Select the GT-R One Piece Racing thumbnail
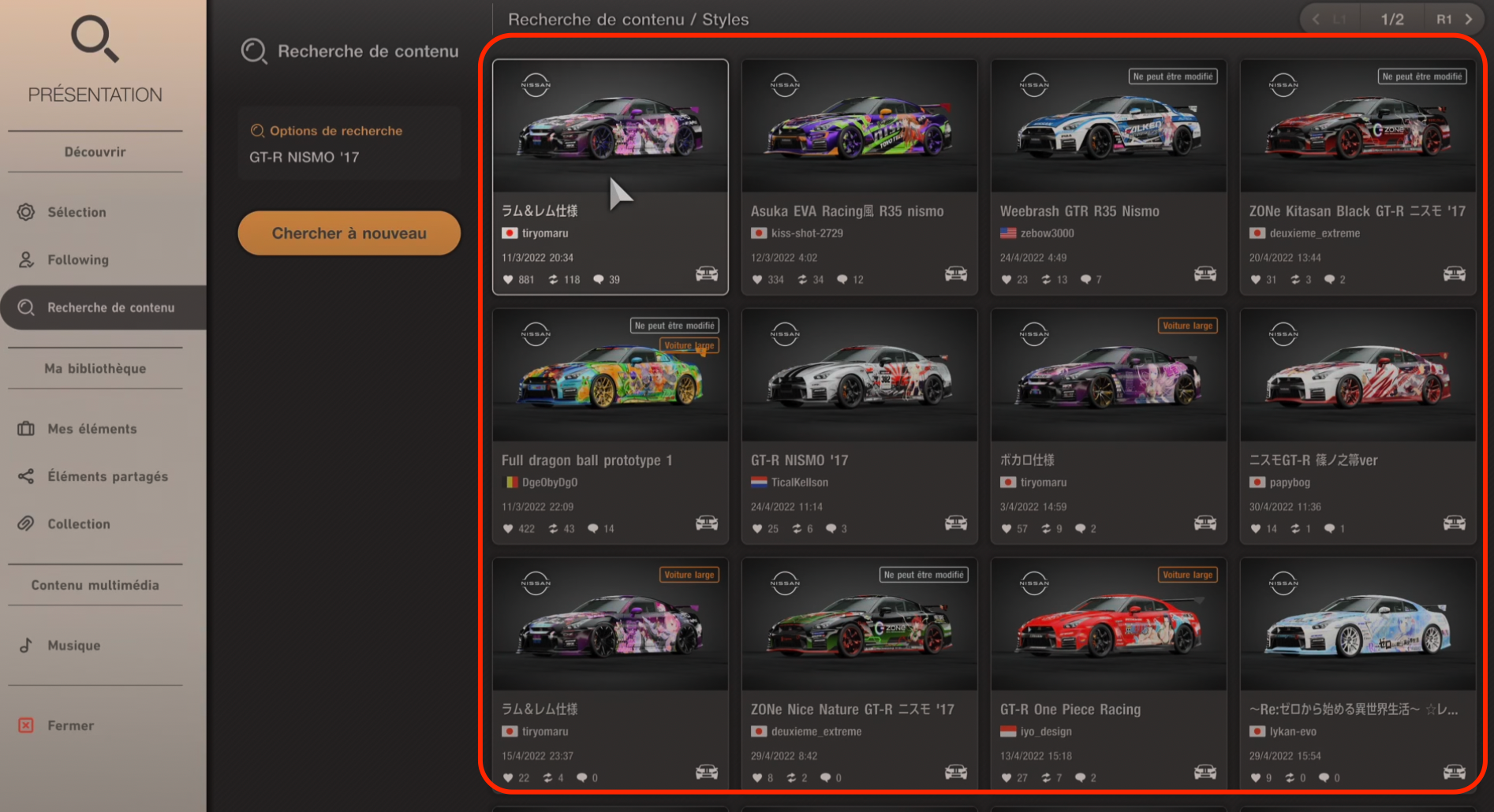Screen dimensions: 1494x812 pos(1108,624)
